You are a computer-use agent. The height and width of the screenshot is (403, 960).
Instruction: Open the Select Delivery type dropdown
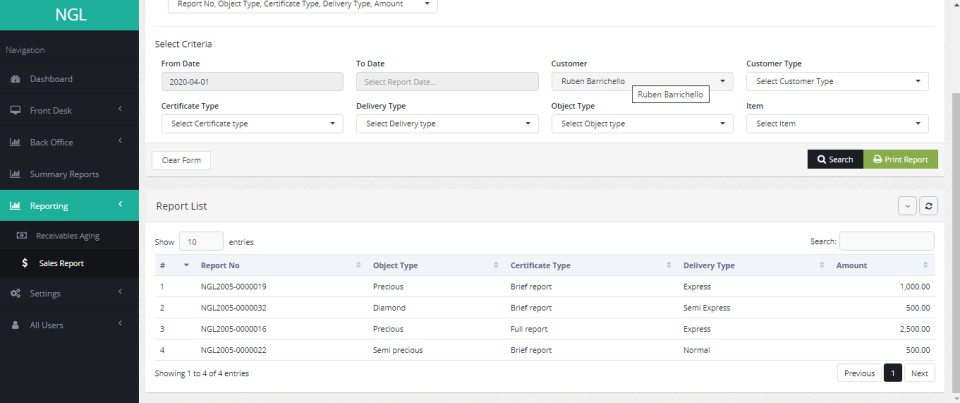point(448,124)
